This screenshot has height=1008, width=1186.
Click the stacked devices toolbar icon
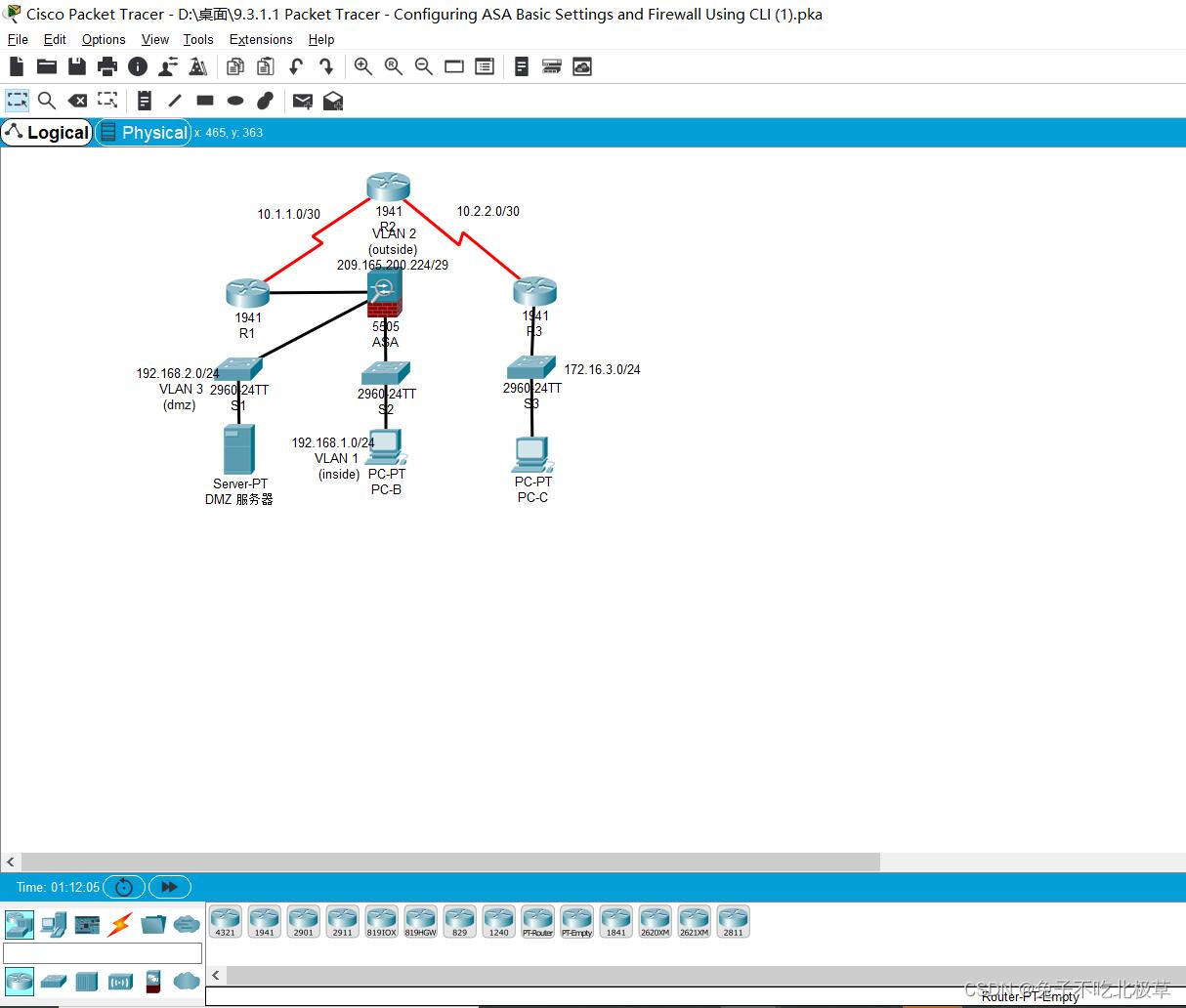(x=552, y=66)
